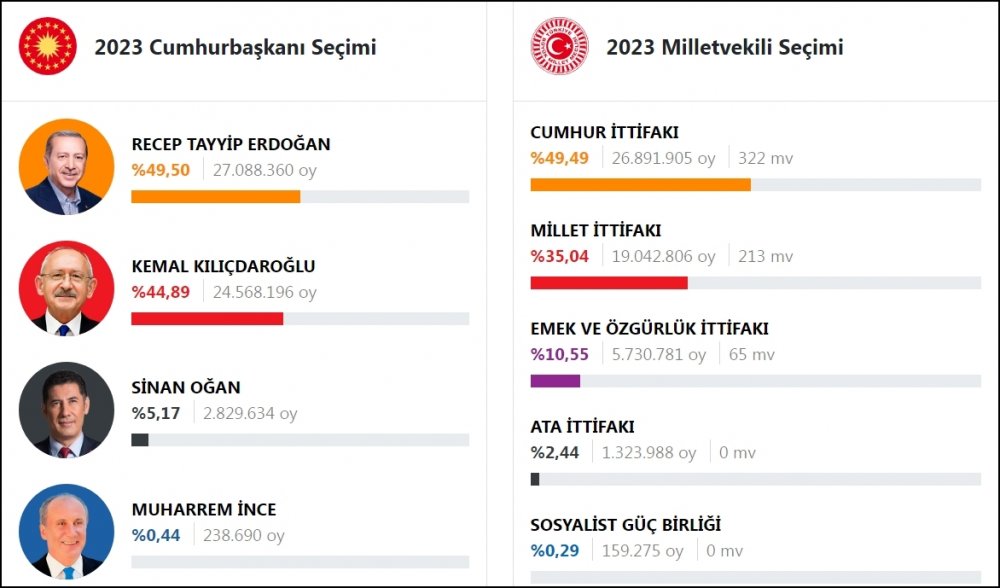Click the MİLLET İTTİFAKI alliance label
The height and width of the screenshot is (588, 1000).
(596, 231)
